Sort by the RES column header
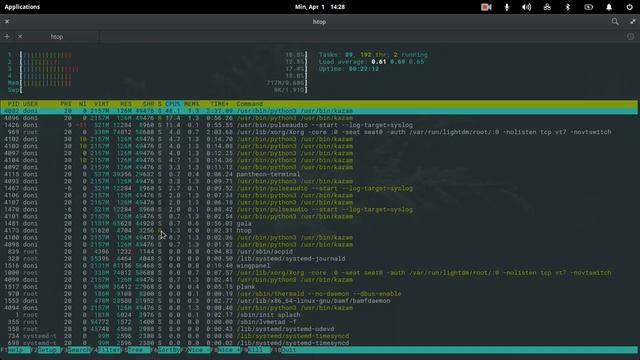Image resolution: width=640 pixels, height=360 pixels. point(126,104)
